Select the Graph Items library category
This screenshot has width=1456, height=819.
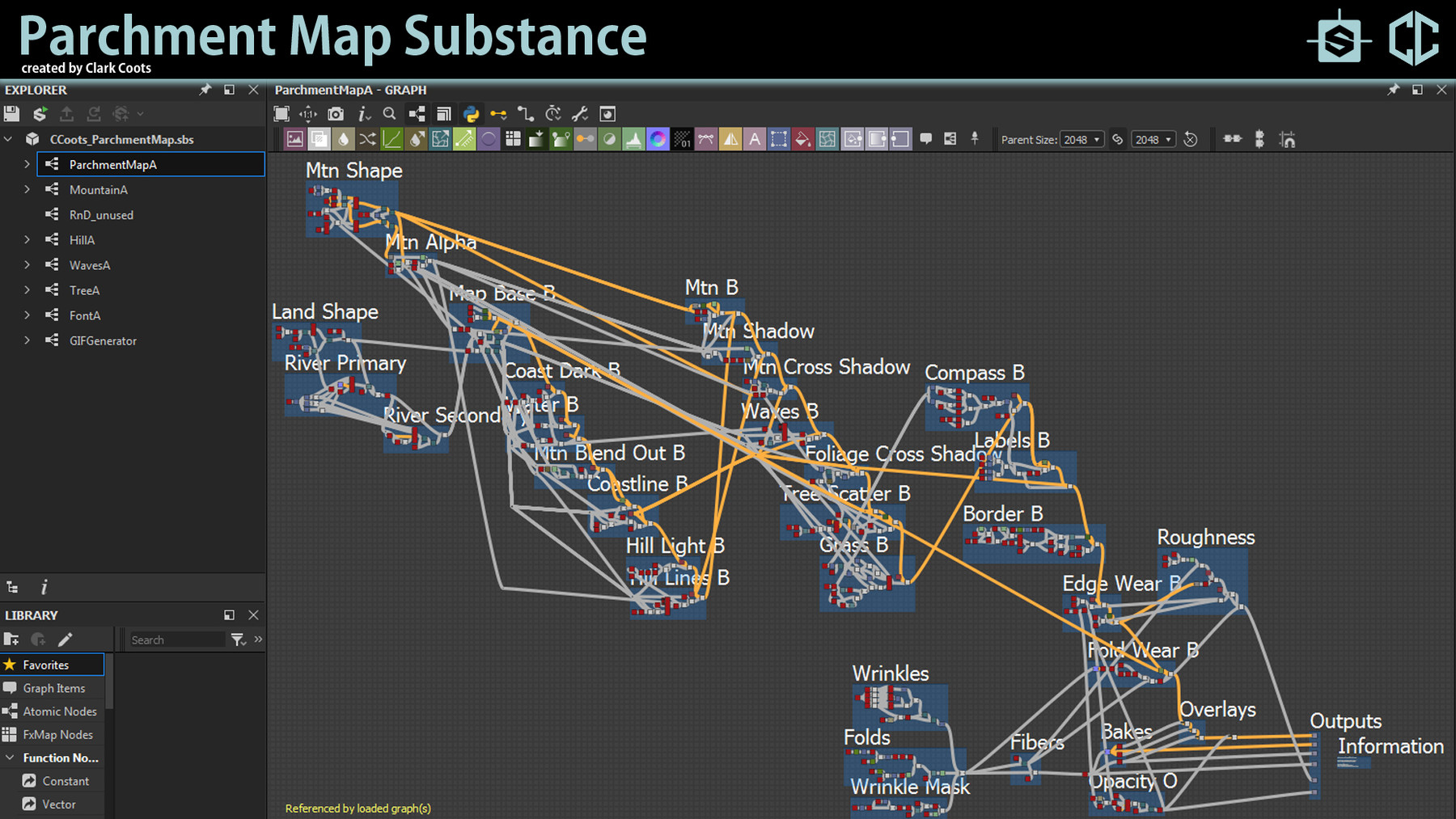pos(53,688)
